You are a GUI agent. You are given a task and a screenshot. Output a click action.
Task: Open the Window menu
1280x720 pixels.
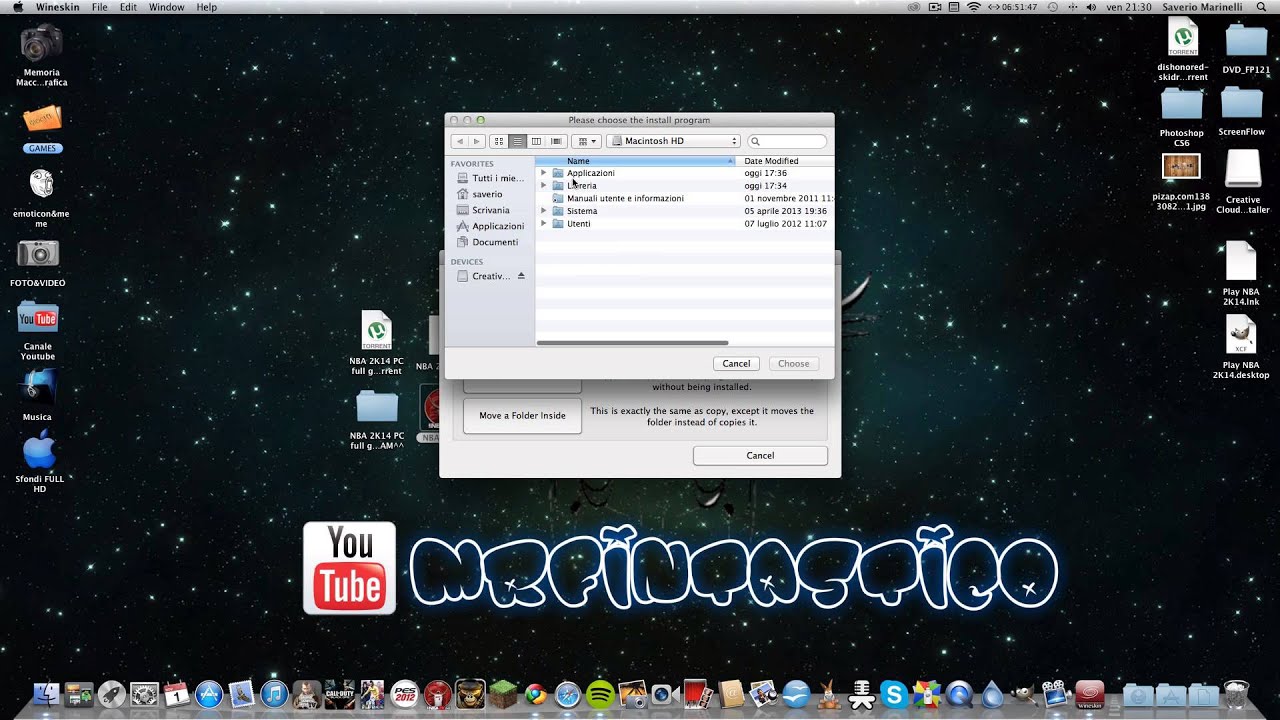tap(166, 7)
